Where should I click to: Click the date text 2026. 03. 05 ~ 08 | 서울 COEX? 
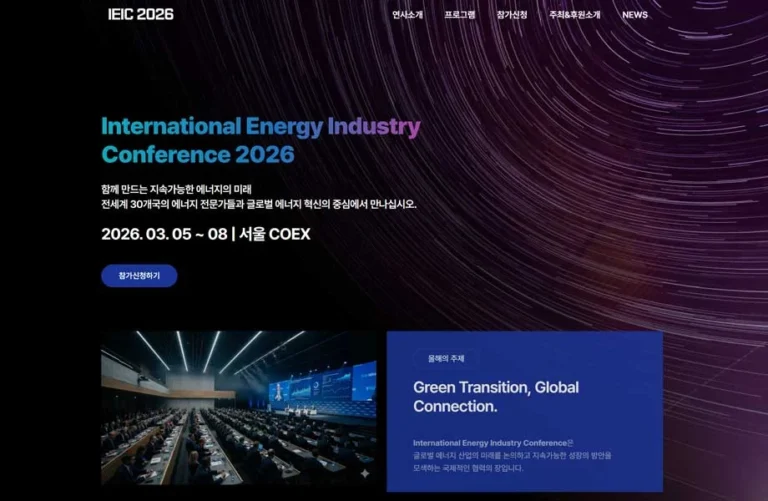click(x=206, y=234)
